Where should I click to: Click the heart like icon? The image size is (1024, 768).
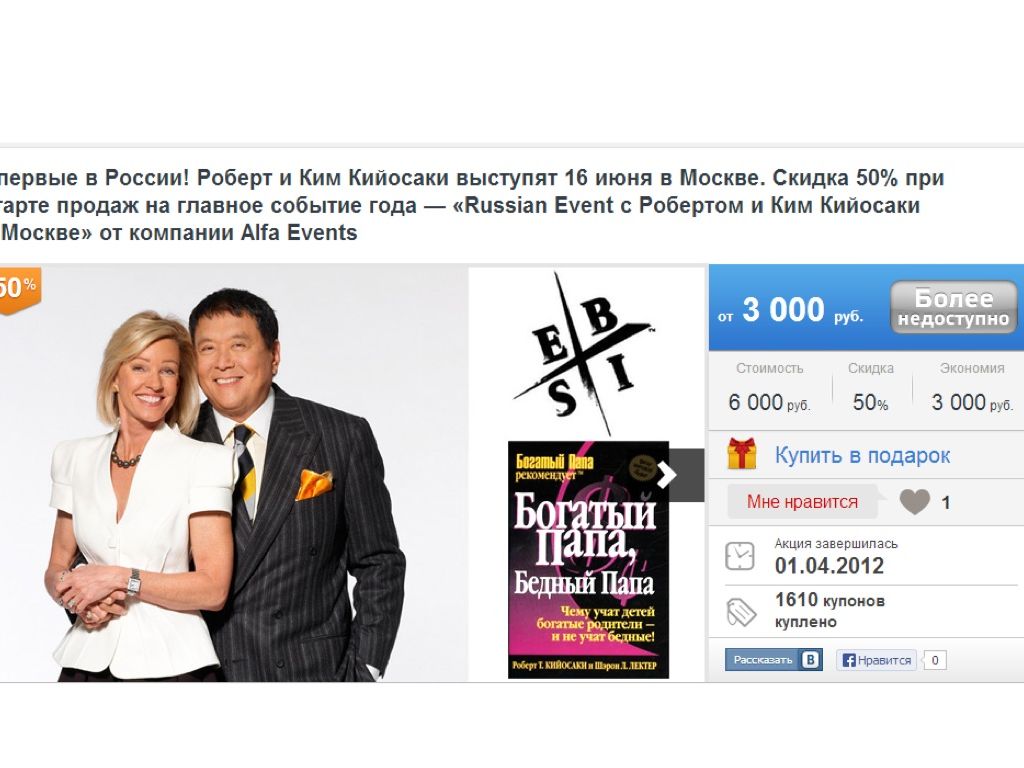click(914, 502)
